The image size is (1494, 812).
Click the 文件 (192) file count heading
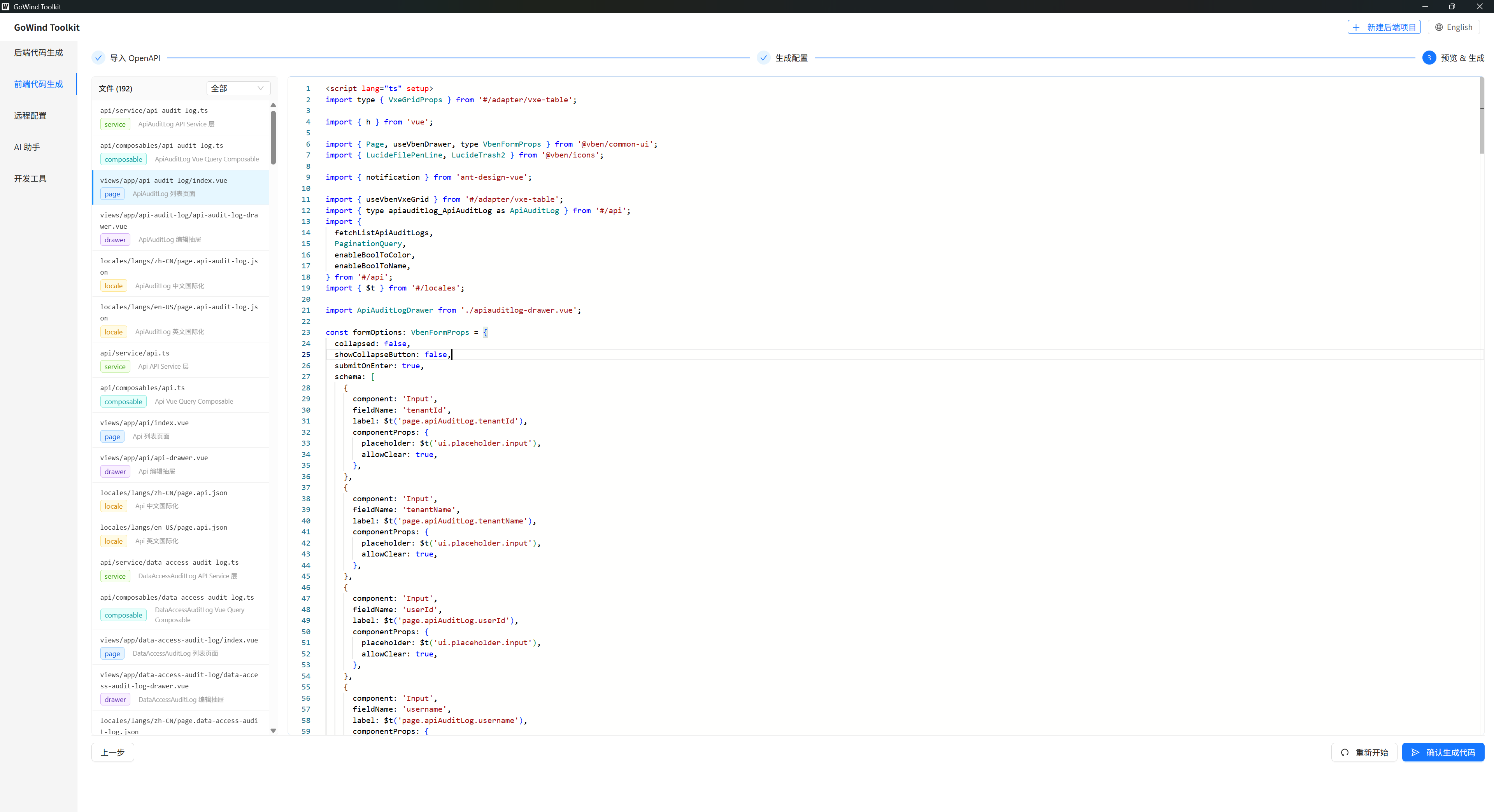point(116,89)
